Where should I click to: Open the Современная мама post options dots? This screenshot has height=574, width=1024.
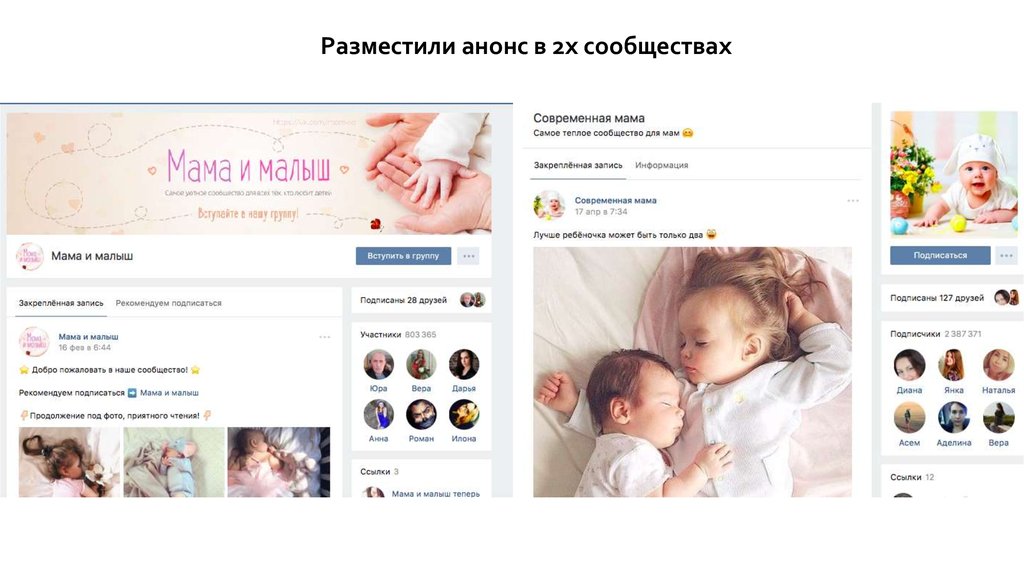coord(853,200)
